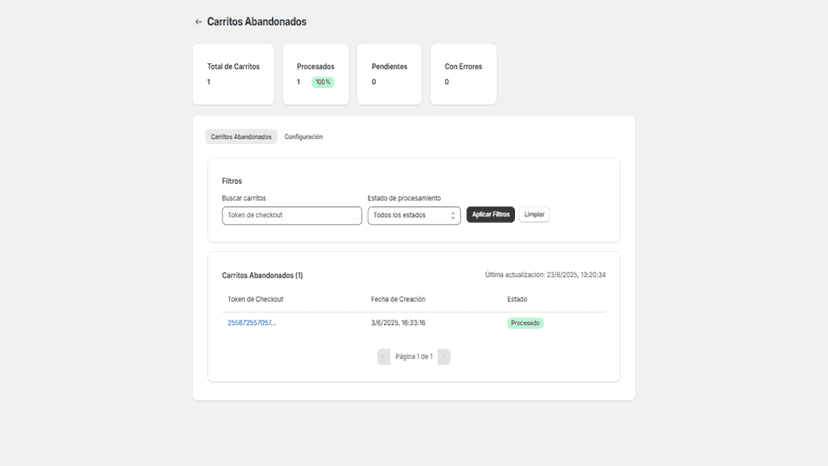
Task: Click the Fecha de Creación column header
Action: click(x=398, y=299)
